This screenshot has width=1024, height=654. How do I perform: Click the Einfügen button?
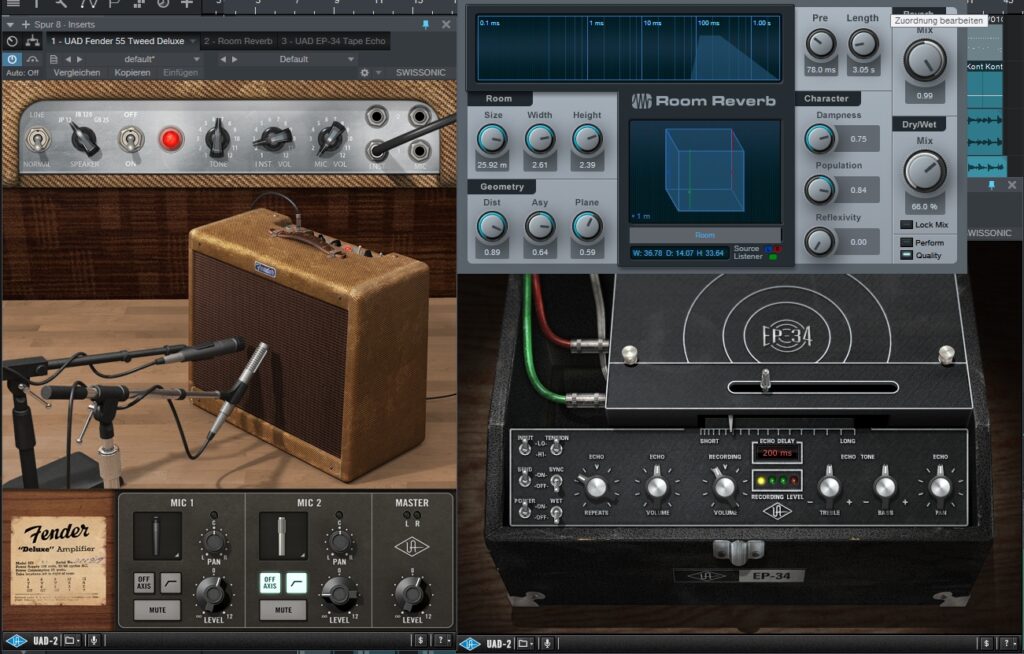tap(180, 73)
